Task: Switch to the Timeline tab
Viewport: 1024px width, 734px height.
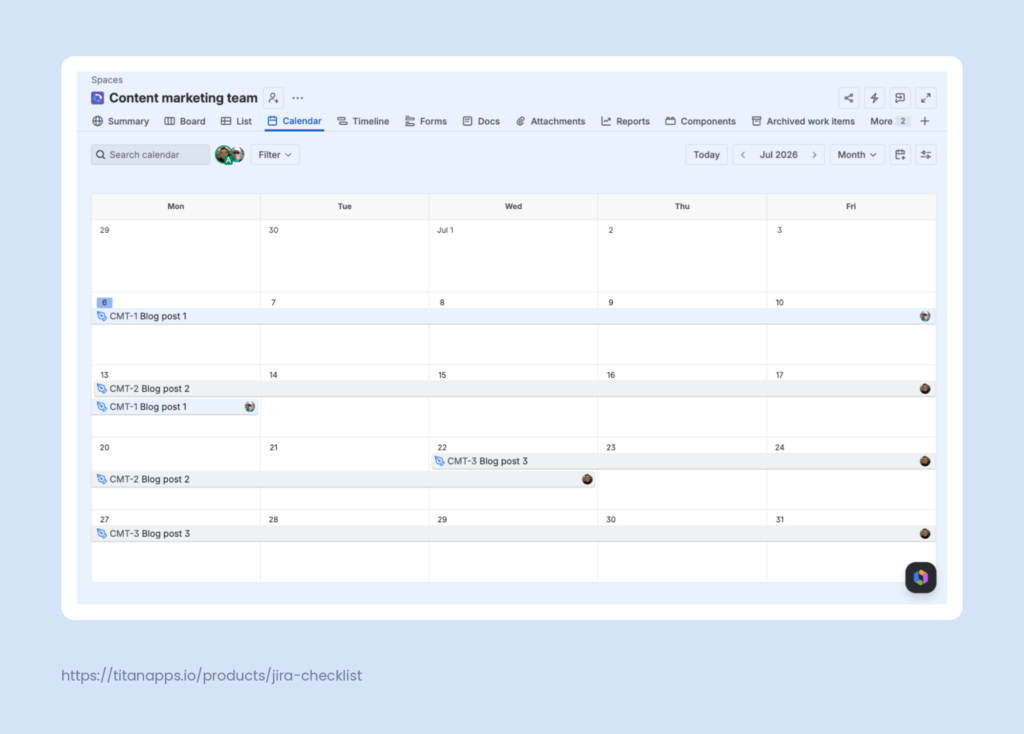Action: (x=363, y=121)
